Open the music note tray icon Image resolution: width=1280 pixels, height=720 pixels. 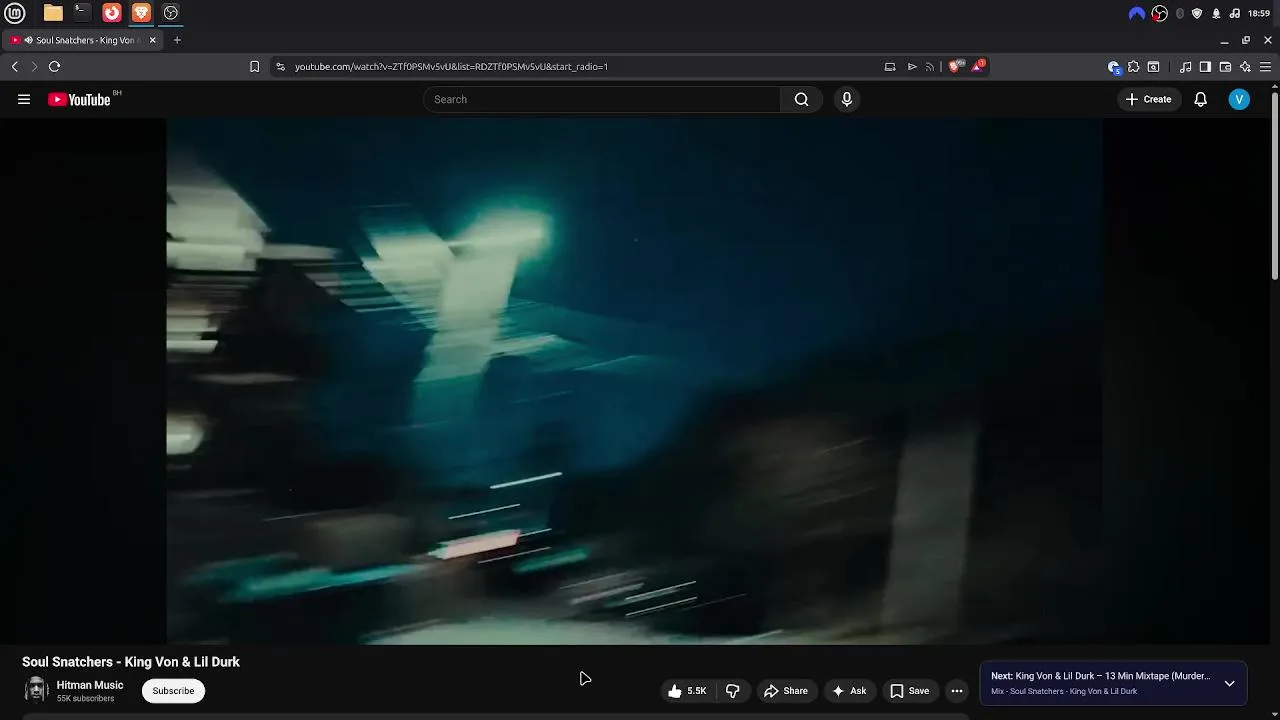coord(1235,13)
